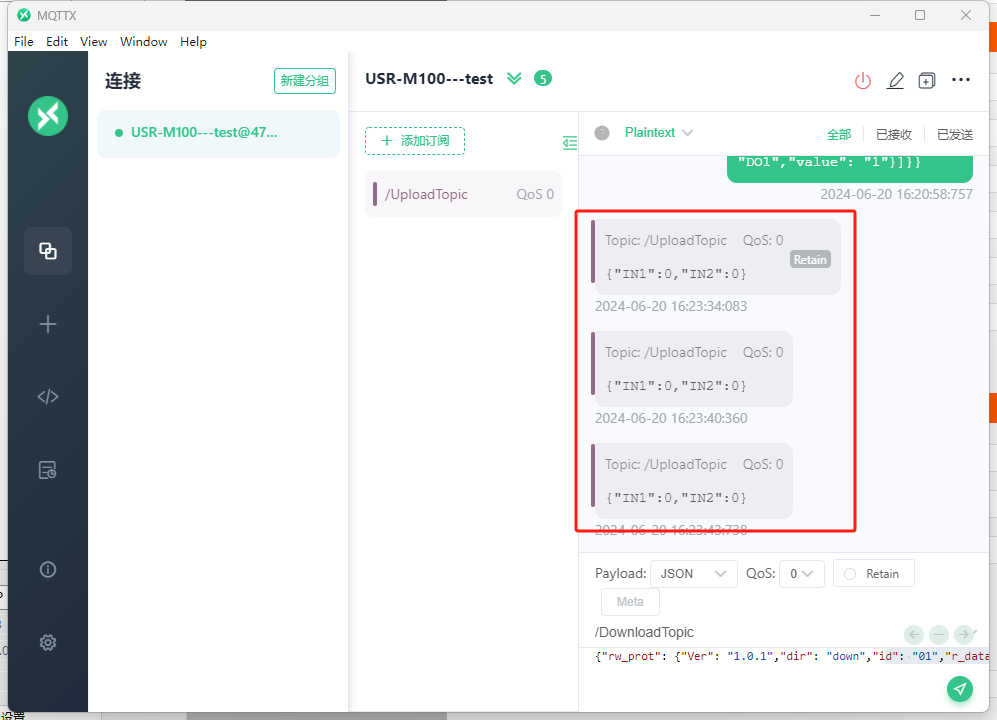Image resolution: width=997 pixels, height=720 pixels.
Task: Click the /DownloadTopic topic input field
Action: coord(740,633)
